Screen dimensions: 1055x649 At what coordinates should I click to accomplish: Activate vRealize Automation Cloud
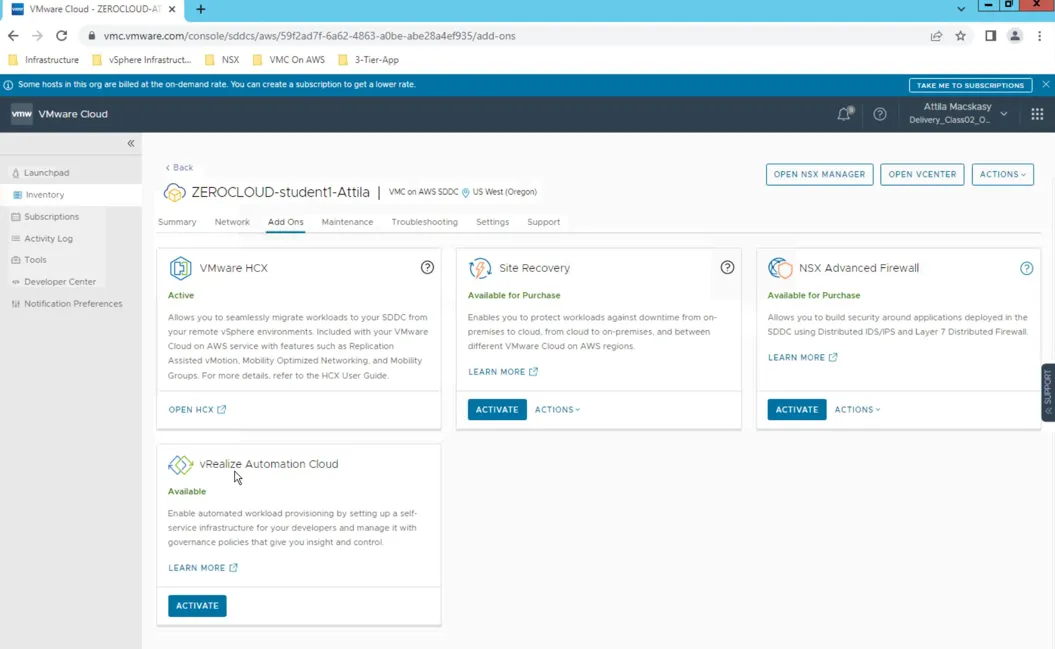click(x=197, y=606)
